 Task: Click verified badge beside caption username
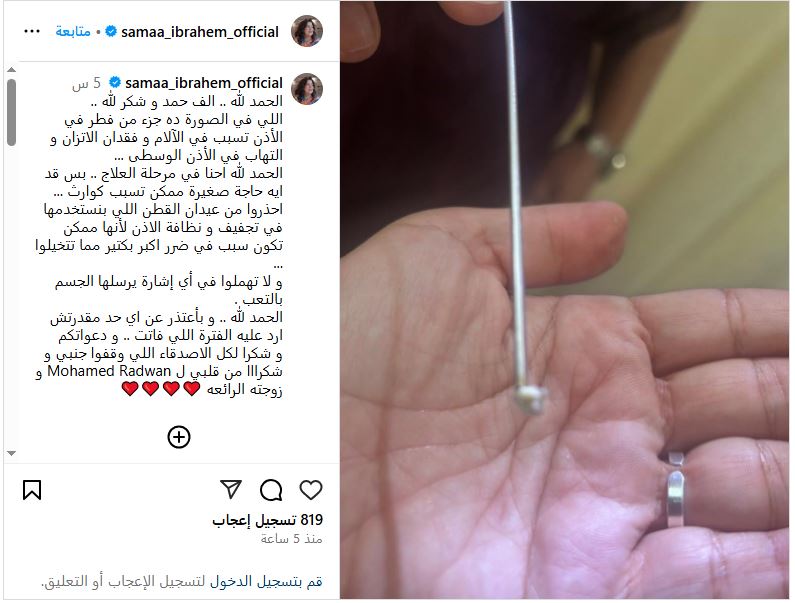click(115, 82)
